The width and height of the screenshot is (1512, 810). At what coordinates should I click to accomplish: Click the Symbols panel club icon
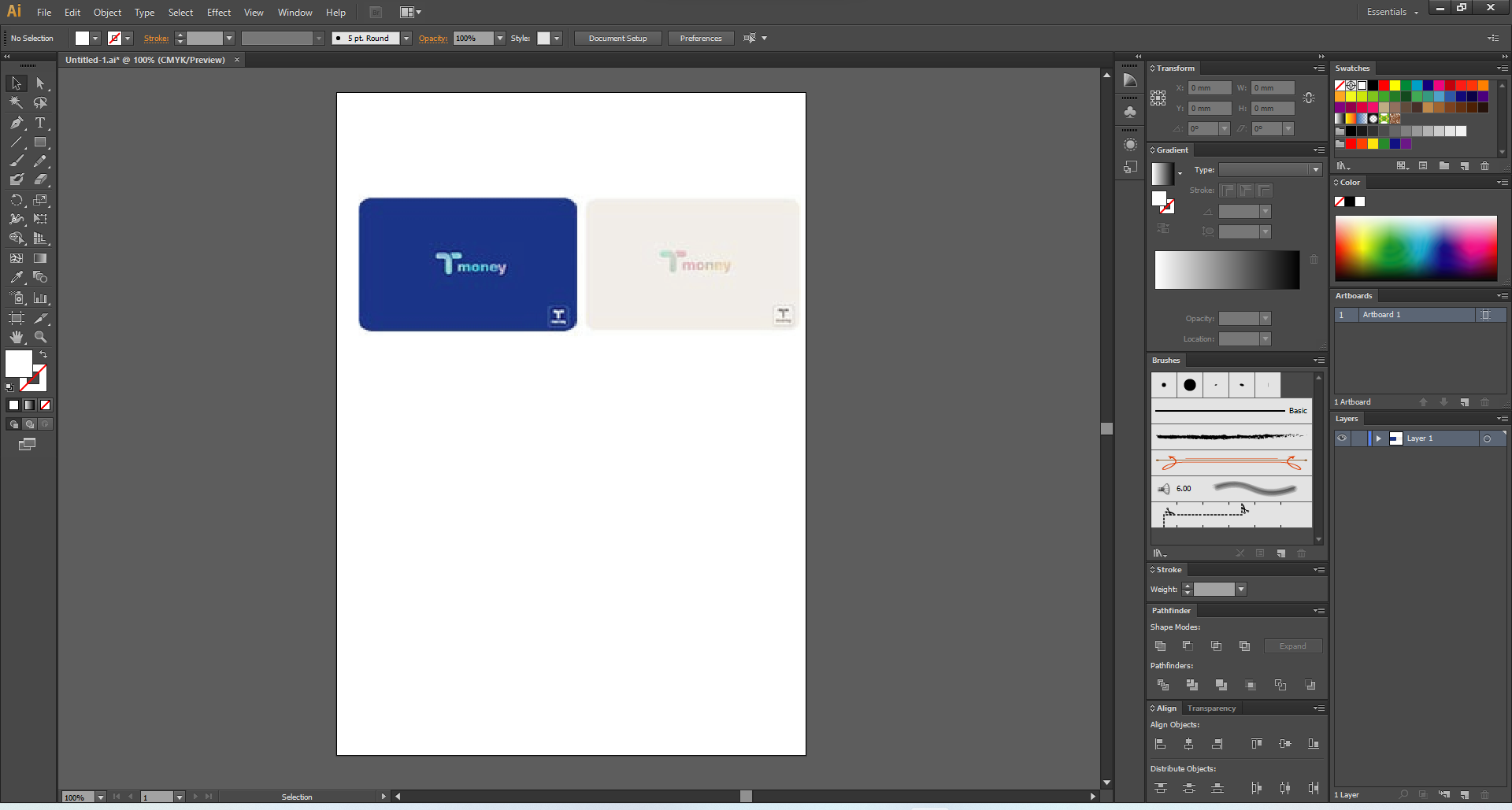[x=1130, y=112]
